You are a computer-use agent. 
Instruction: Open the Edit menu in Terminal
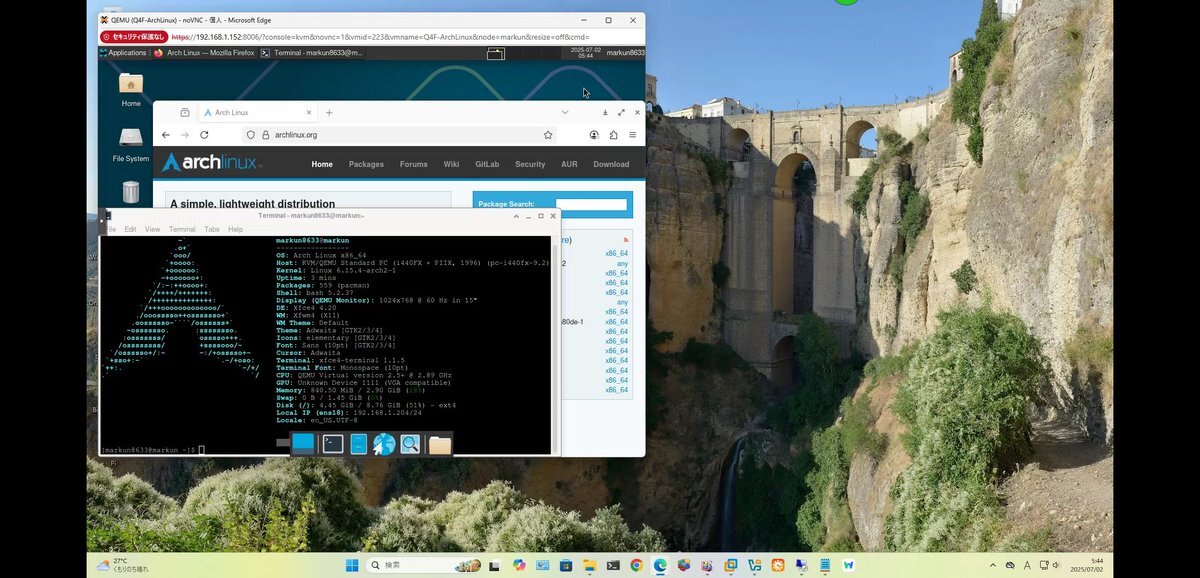coord(131,229)
